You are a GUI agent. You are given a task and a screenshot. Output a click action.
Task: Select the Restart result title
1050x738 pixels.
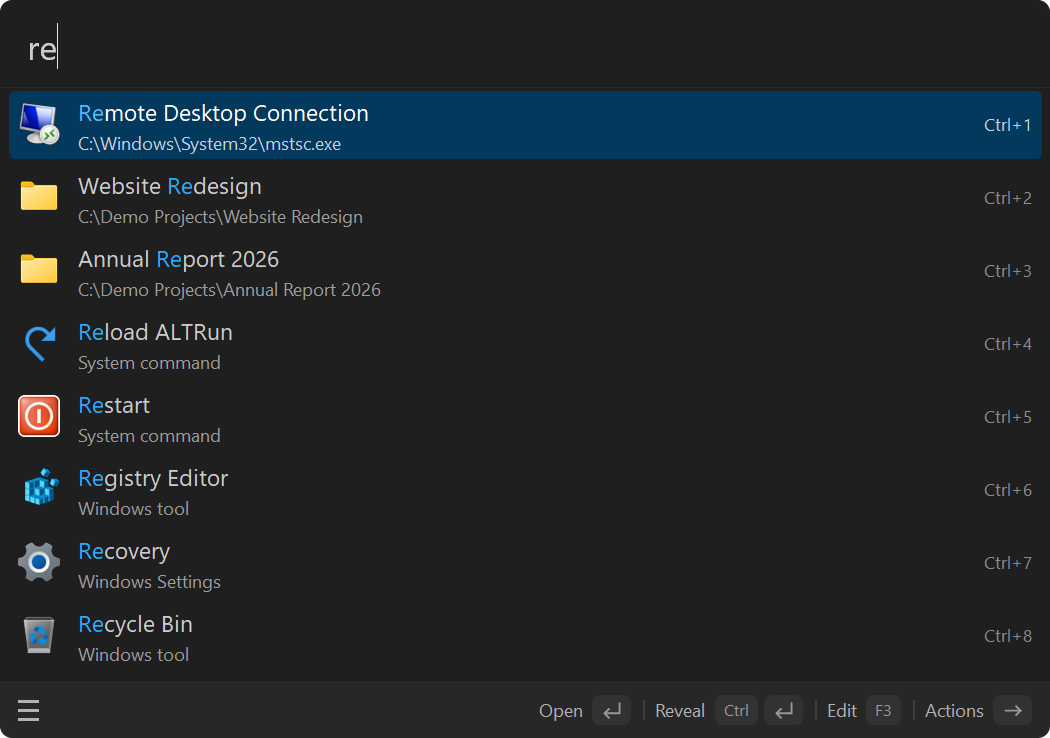click(114, 405)
